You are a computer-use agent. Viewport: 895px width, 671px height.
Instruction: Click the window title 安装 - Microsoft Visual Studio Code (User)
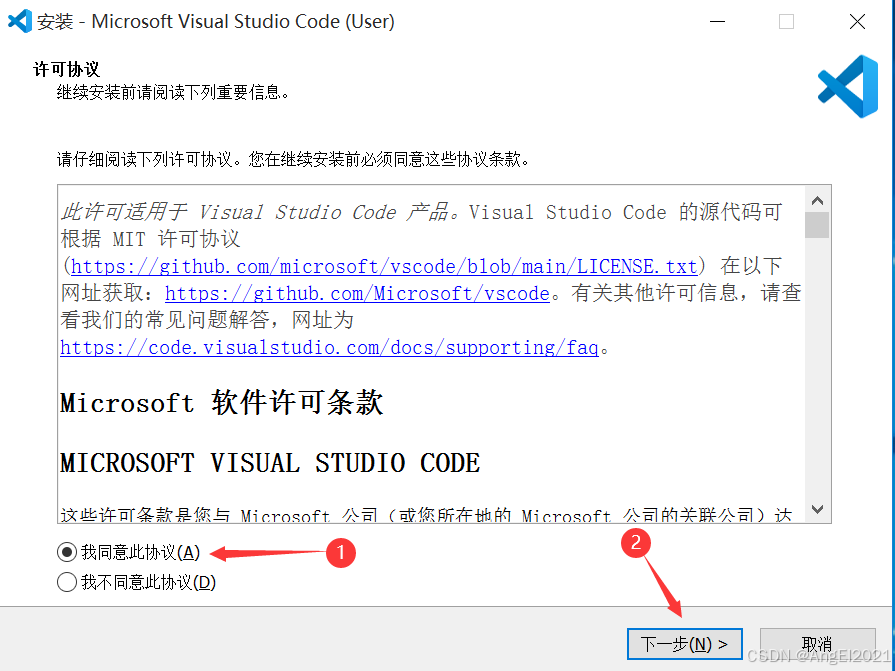(x=216, y=22)
